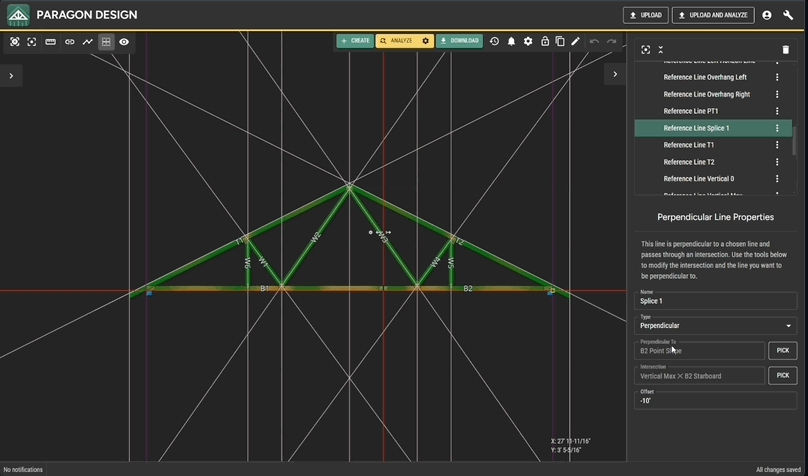Image resolution: width=808 pixels, height=476 pixels.
Task: Click the link chain icon in toolbar
Action: pos(69,42)
